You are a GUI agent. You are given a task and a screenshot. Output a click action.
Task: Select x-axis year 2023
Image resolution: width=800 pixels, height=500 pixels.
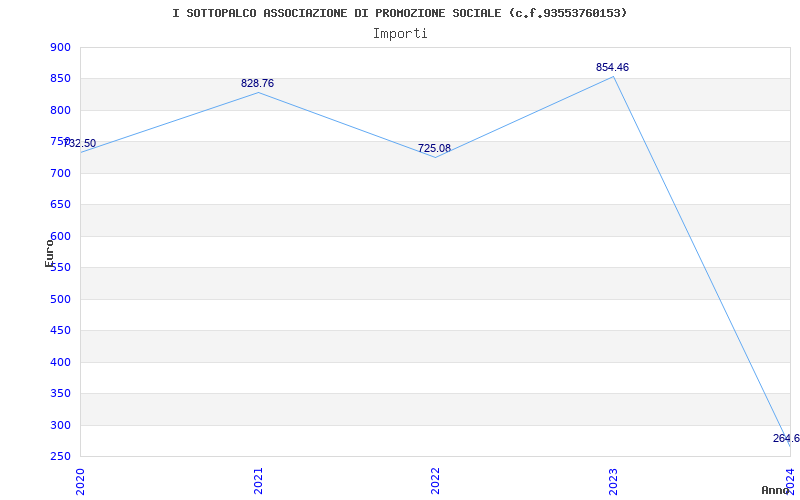[613, 482]
